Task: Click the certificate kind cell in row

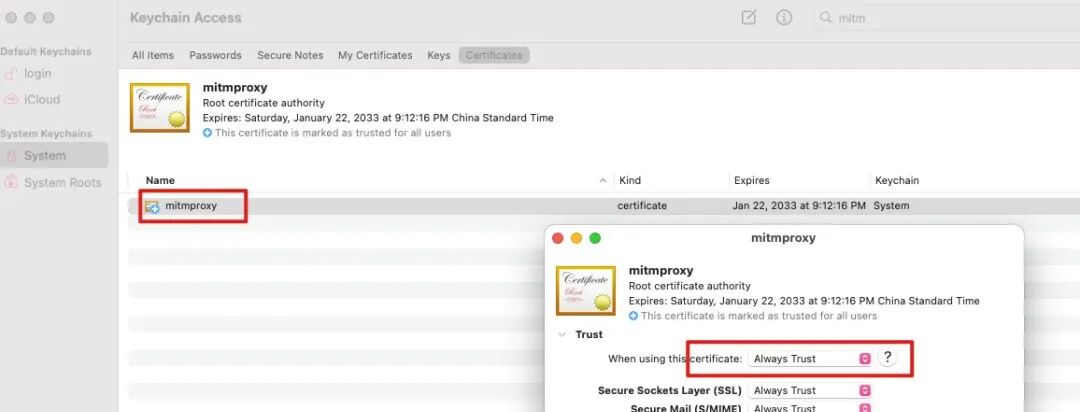Action: (x=642, y=206)
